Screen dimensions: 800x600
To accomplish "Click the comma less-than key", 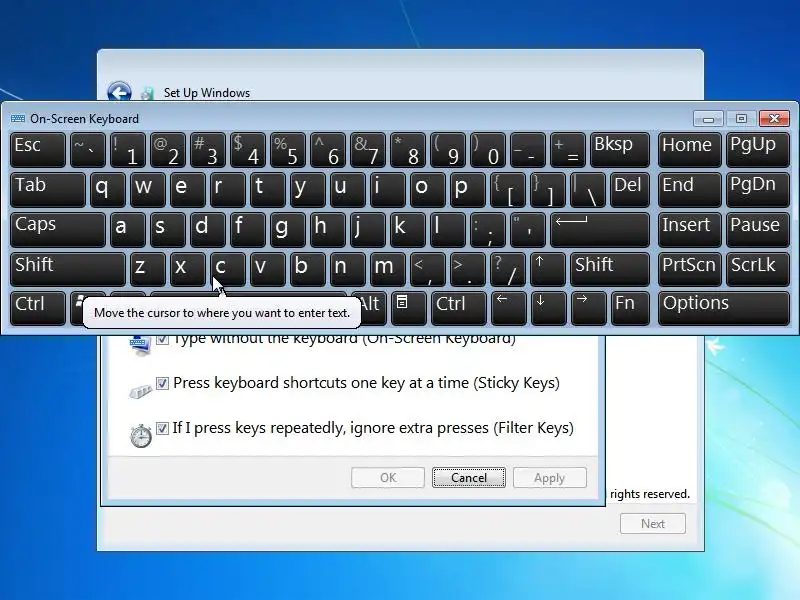I will (428, 269).
